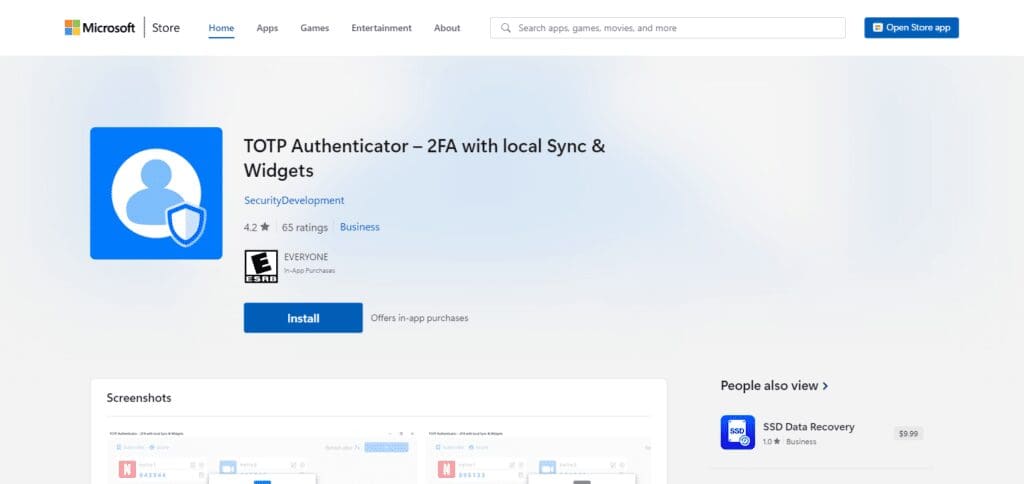
Task: Open the first app screenshot thumbnail
Action: pyautogui.click(x=261, y=455)
